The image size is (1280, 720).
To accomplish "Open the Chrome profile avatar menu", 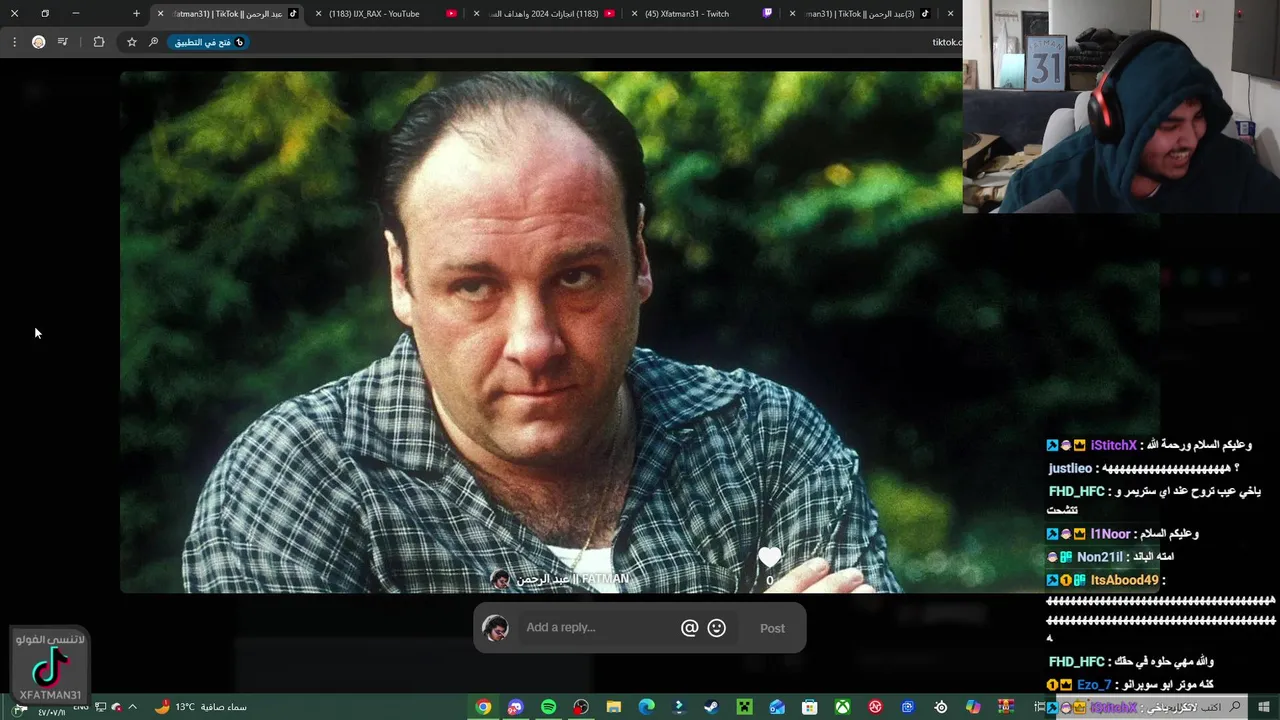I will [x=38, y=42].
